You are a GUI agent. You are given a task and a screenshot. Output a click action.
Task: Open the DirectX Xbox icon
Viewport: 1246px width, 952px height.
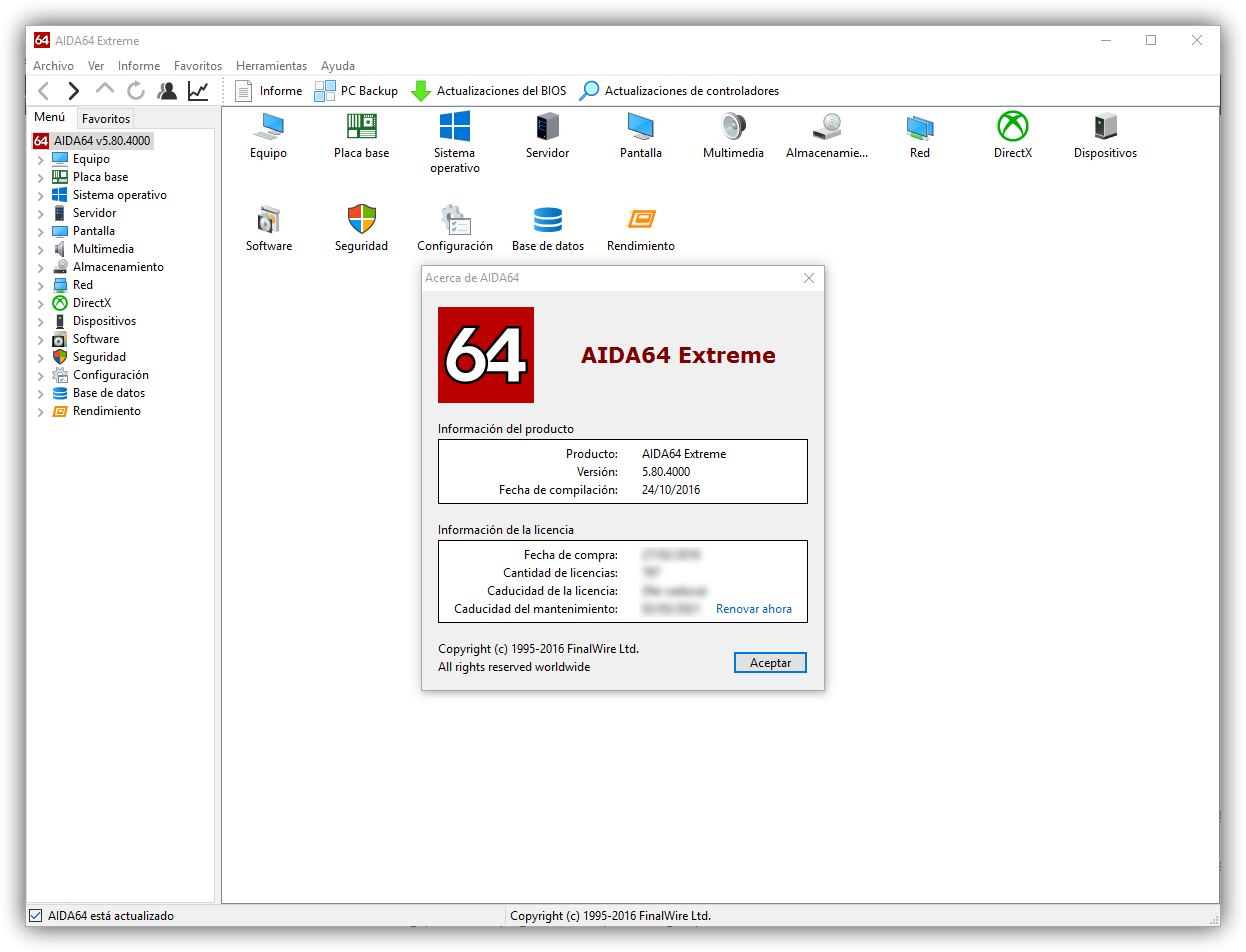(1013, 126)
